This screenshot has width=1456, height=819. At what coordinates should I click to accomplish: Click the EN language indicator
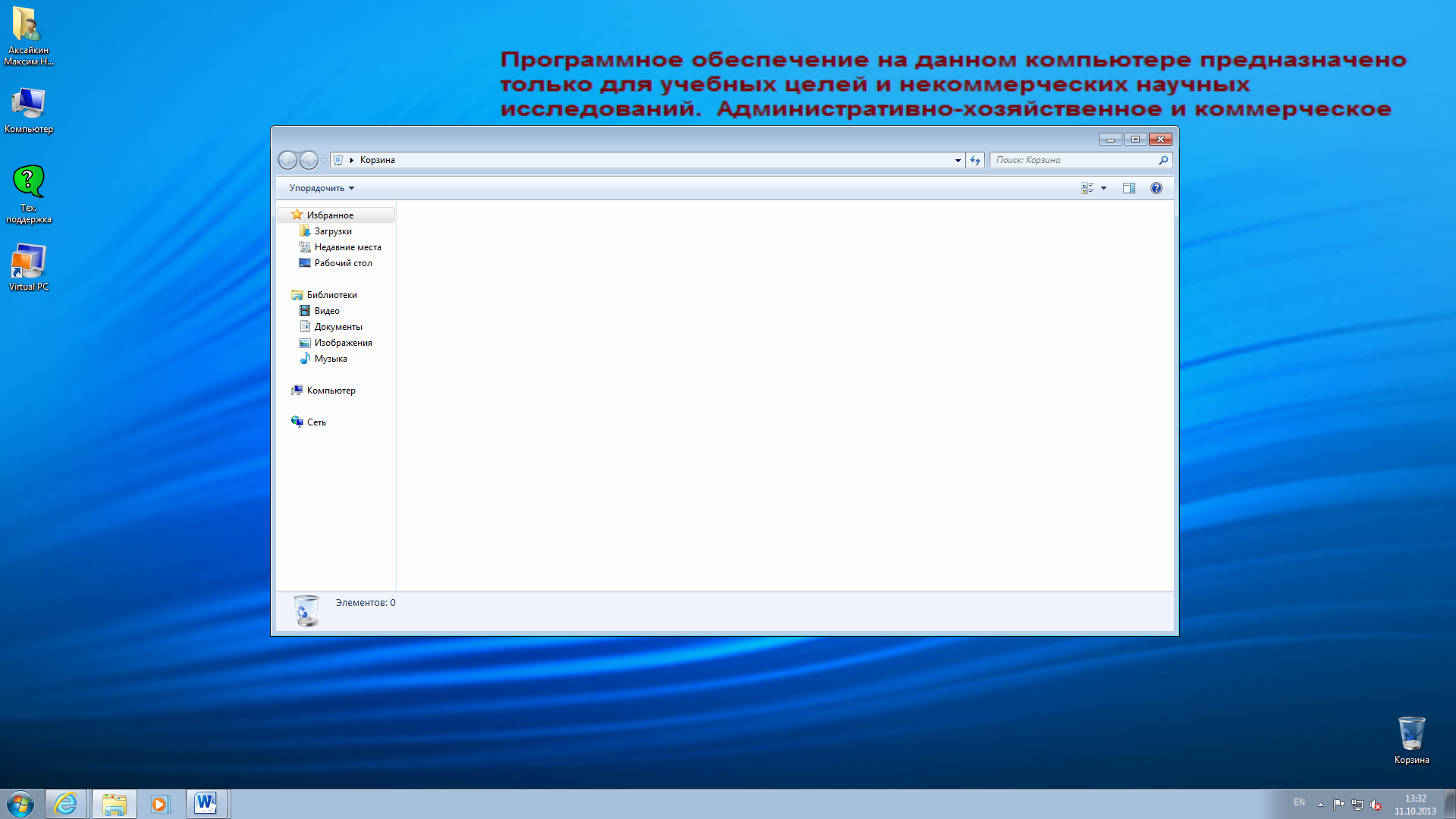click(1299, 802)
